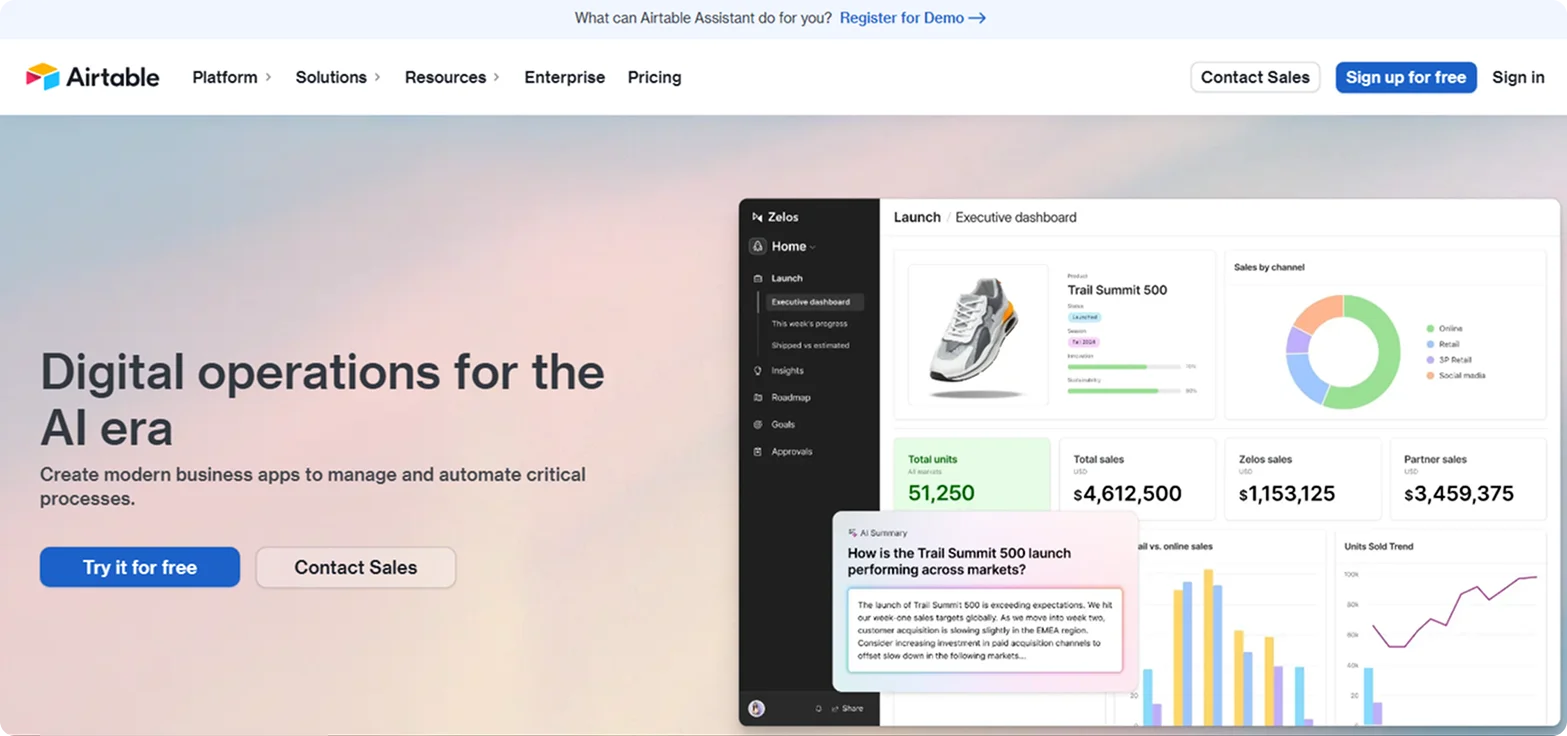Click the AI Summary question heading
Screen dimensions: 1567x736
959,561
